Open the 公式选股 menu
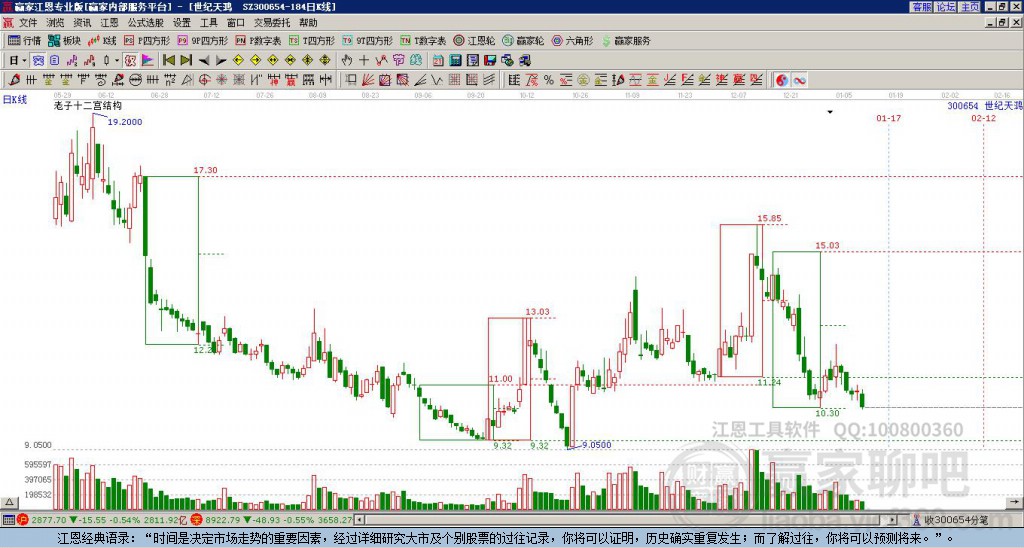The width and height of the screenshot is (1024, 548). (146, 23)
